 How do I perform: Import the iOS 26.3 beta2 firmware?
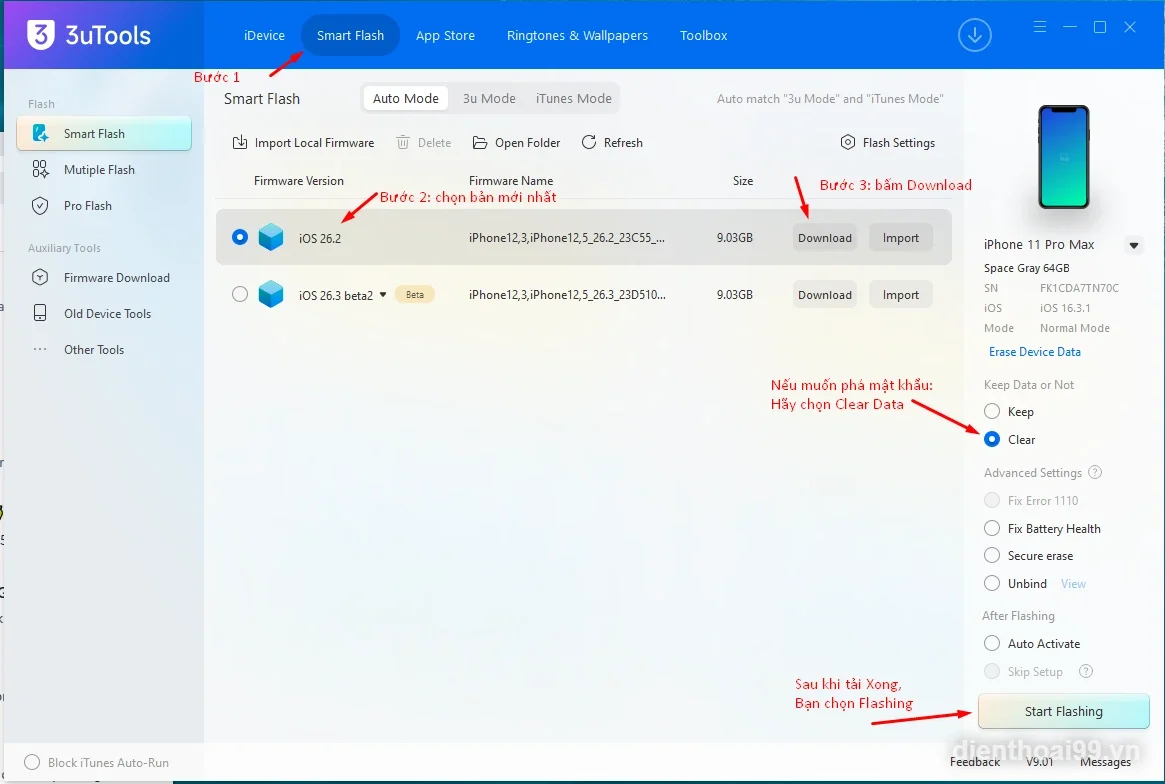click(x=900, y=295)
